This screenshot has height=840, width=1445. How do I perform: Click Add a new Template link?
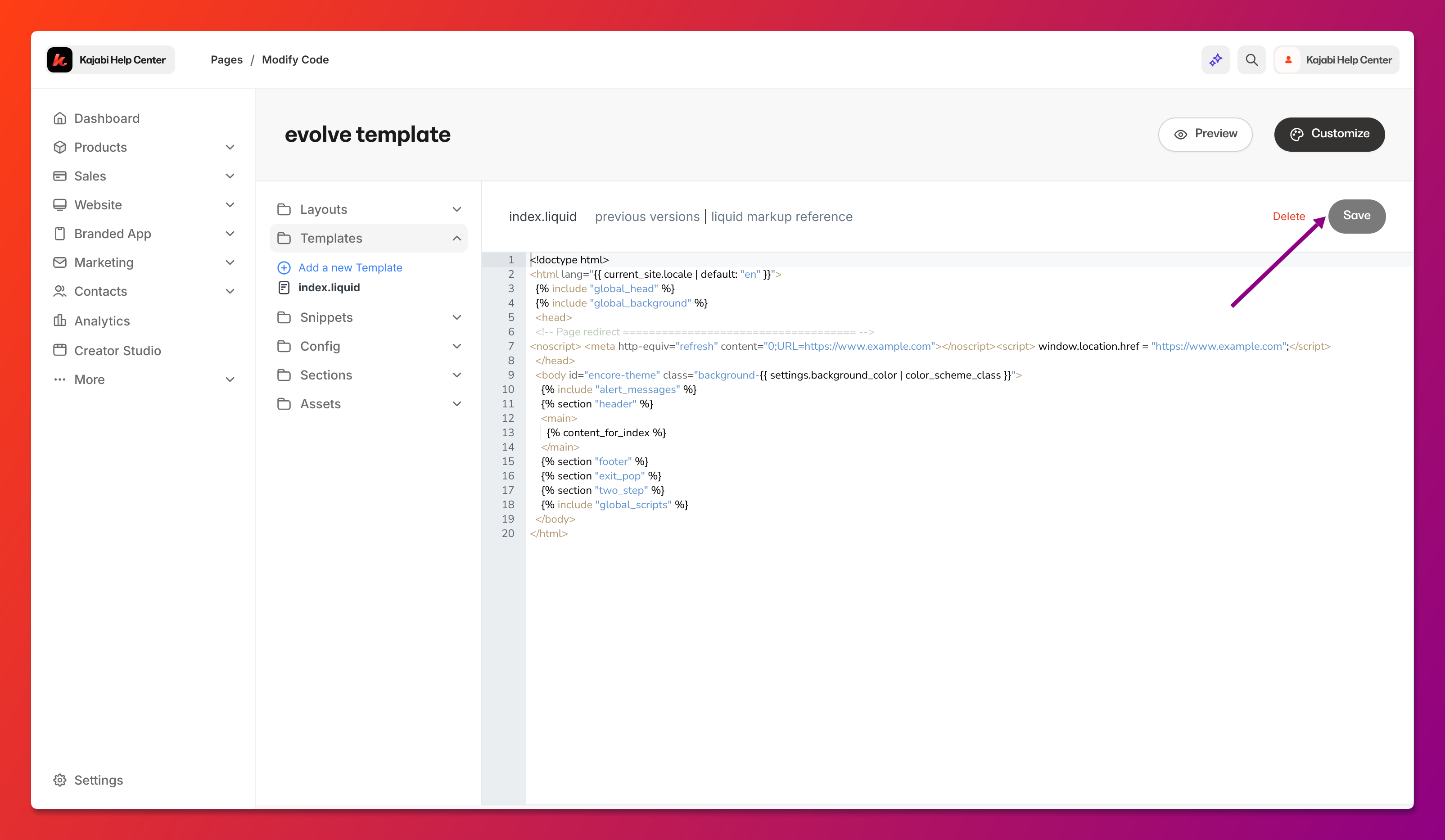tap(350, 268)
